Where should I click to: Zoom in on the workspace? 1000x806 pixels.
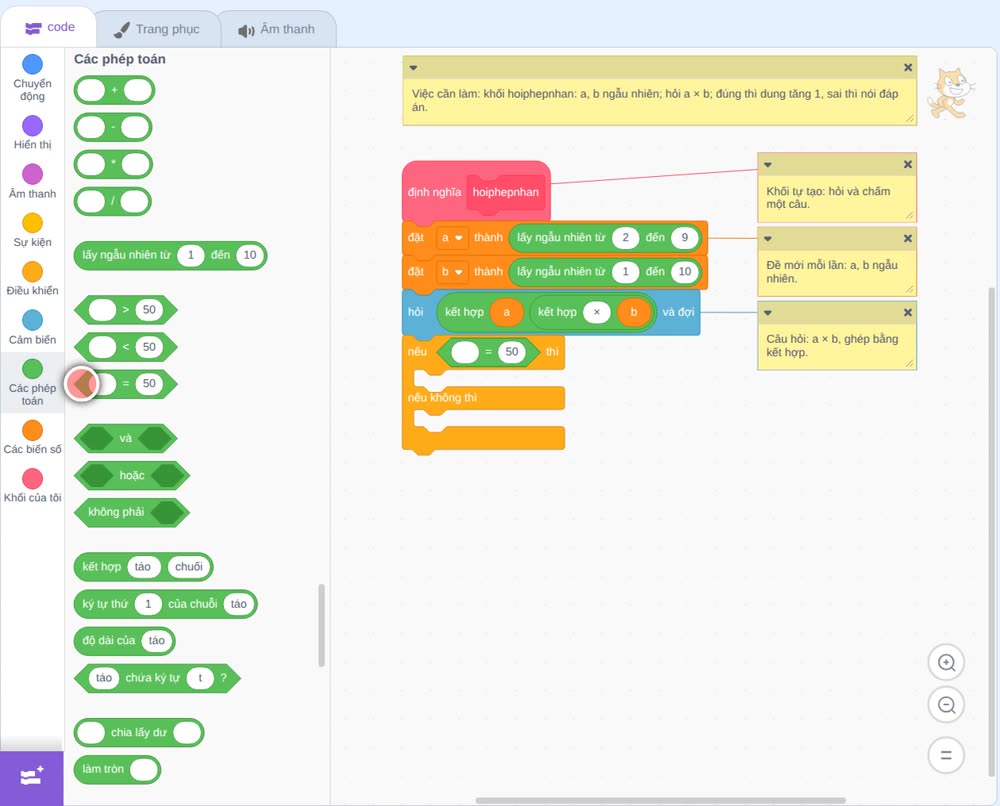(x=946, y=663)
